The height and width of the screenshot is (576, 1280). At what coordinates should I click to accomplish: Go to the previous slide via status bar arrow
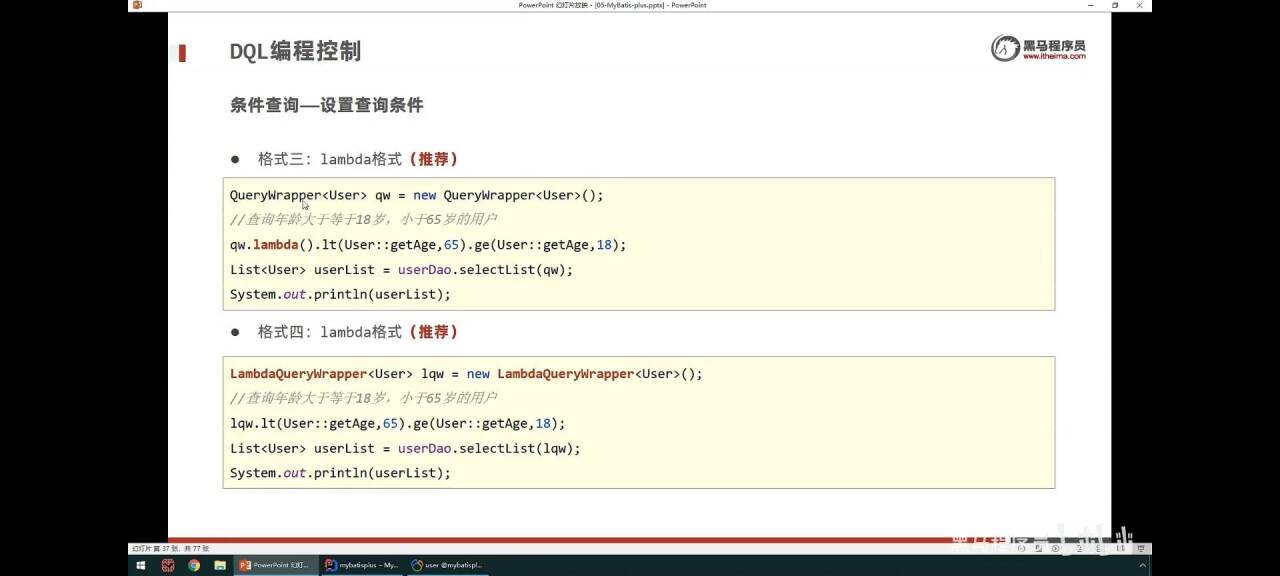(1021, 548)
